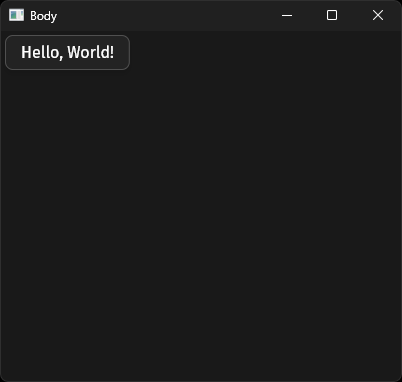The image size is (402, 382).
Task: Focus the window by clicking its title
Action: [43, 16]
